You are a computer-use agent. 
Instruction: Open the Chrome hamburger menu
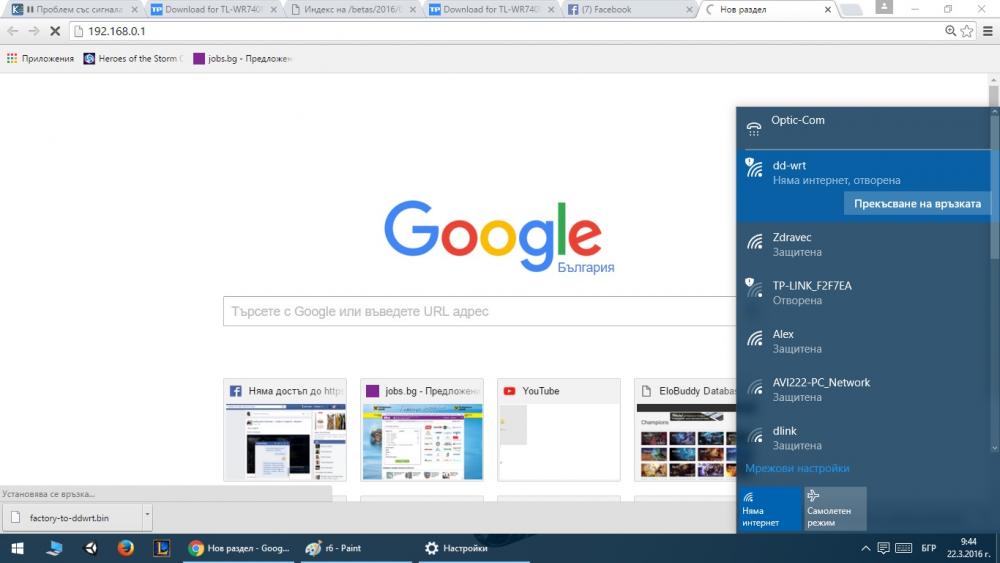coord(988,31)
